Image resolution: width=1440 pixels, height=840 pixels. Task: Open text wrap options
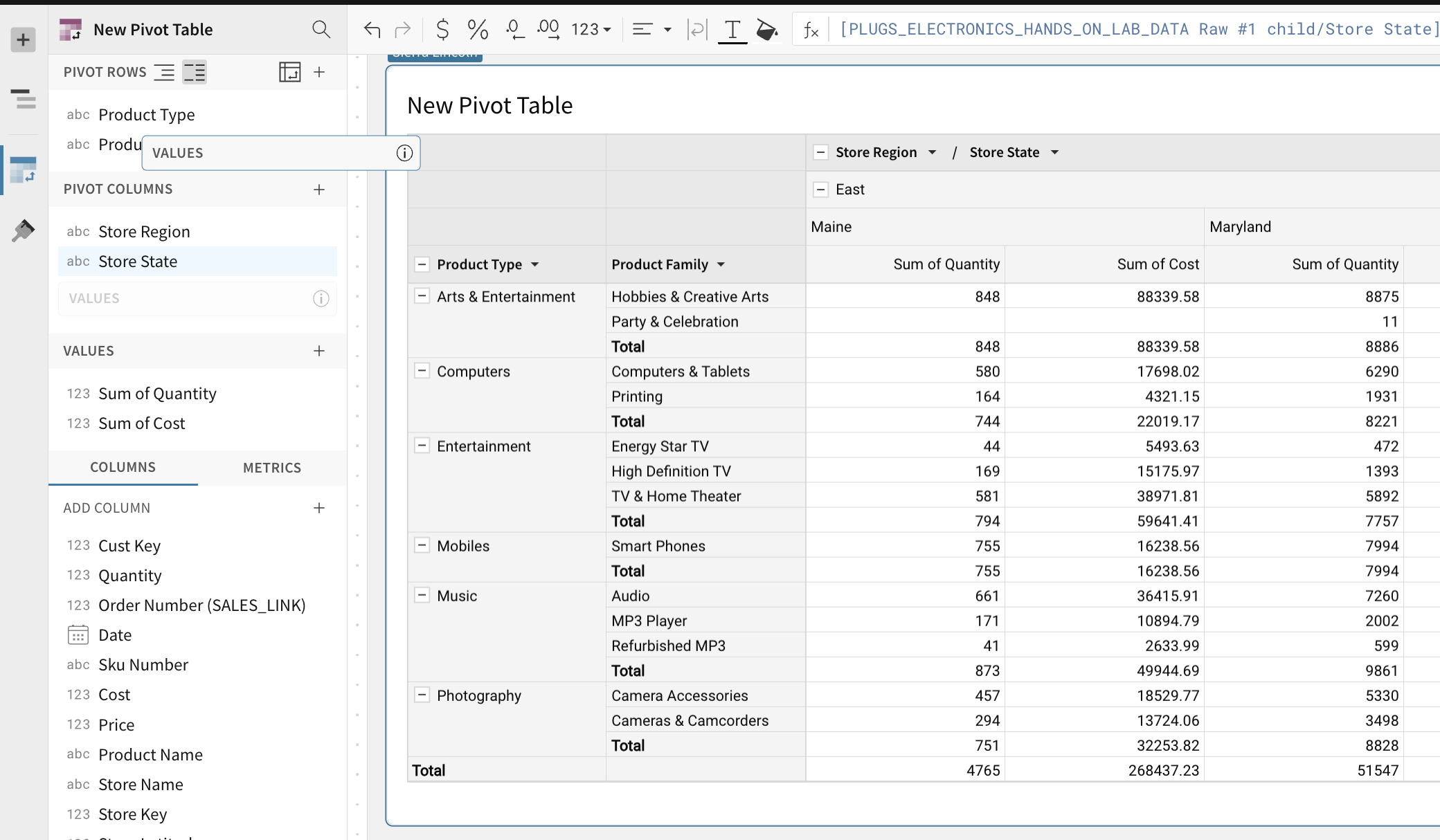pyautogui.click(x=697, y=29)
